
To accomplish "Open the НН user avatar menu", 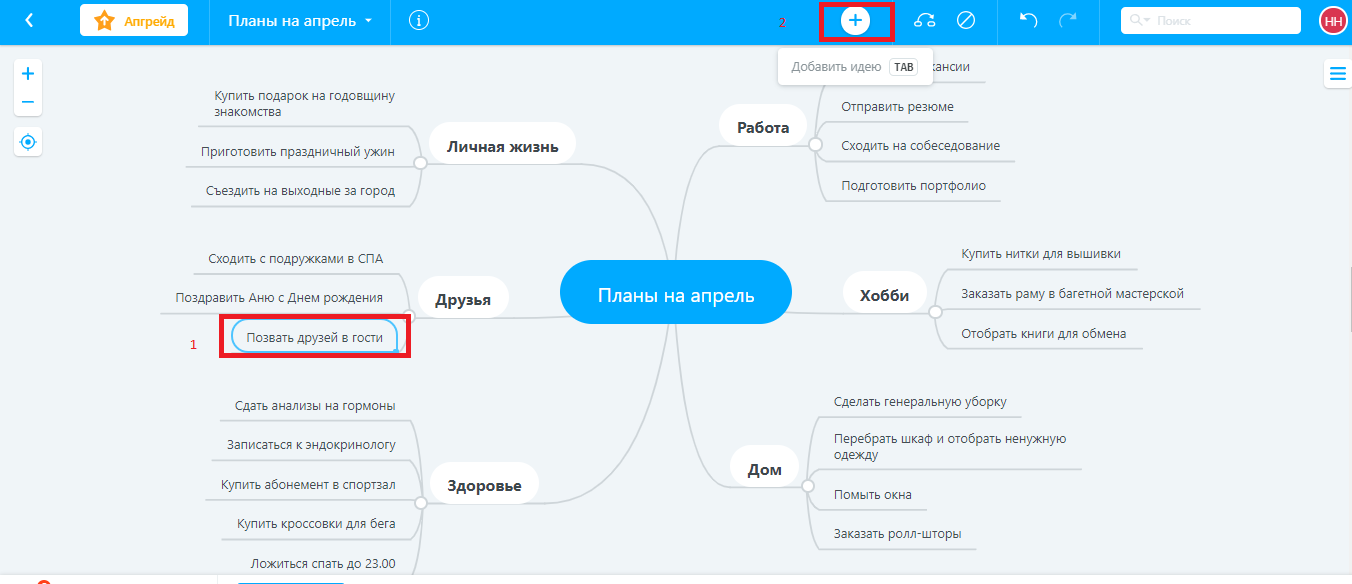I will pyautogui.click(x=1332, y=20).
